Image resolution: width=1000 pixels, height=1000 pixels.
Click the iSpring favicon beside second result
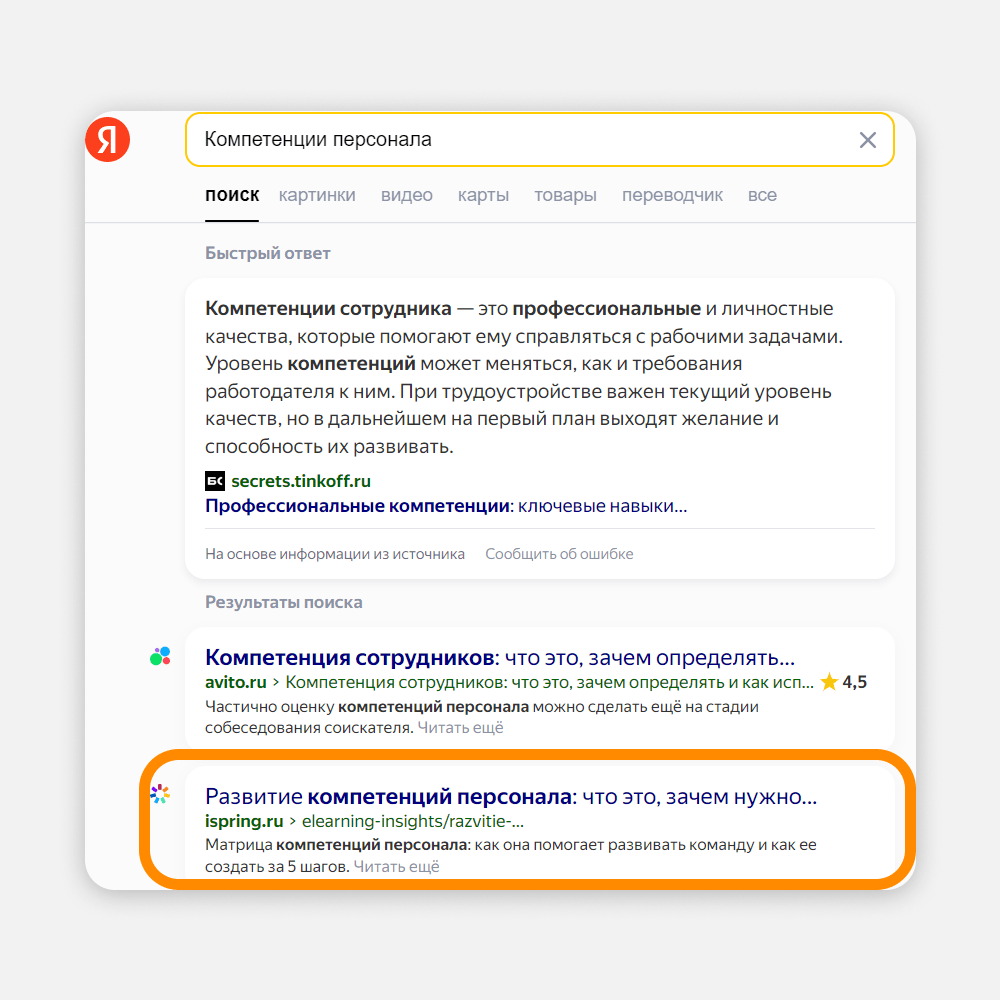click(x=160, y=794)
